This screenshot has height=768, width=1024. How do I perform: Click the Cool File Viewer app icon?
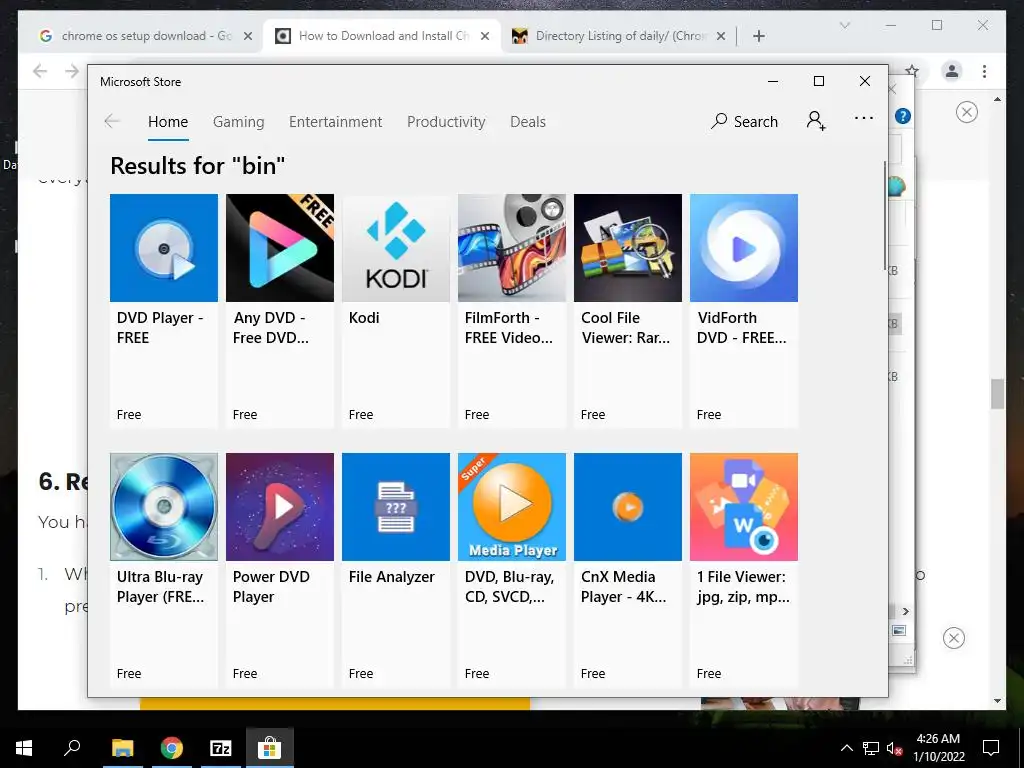click(628, 248)
